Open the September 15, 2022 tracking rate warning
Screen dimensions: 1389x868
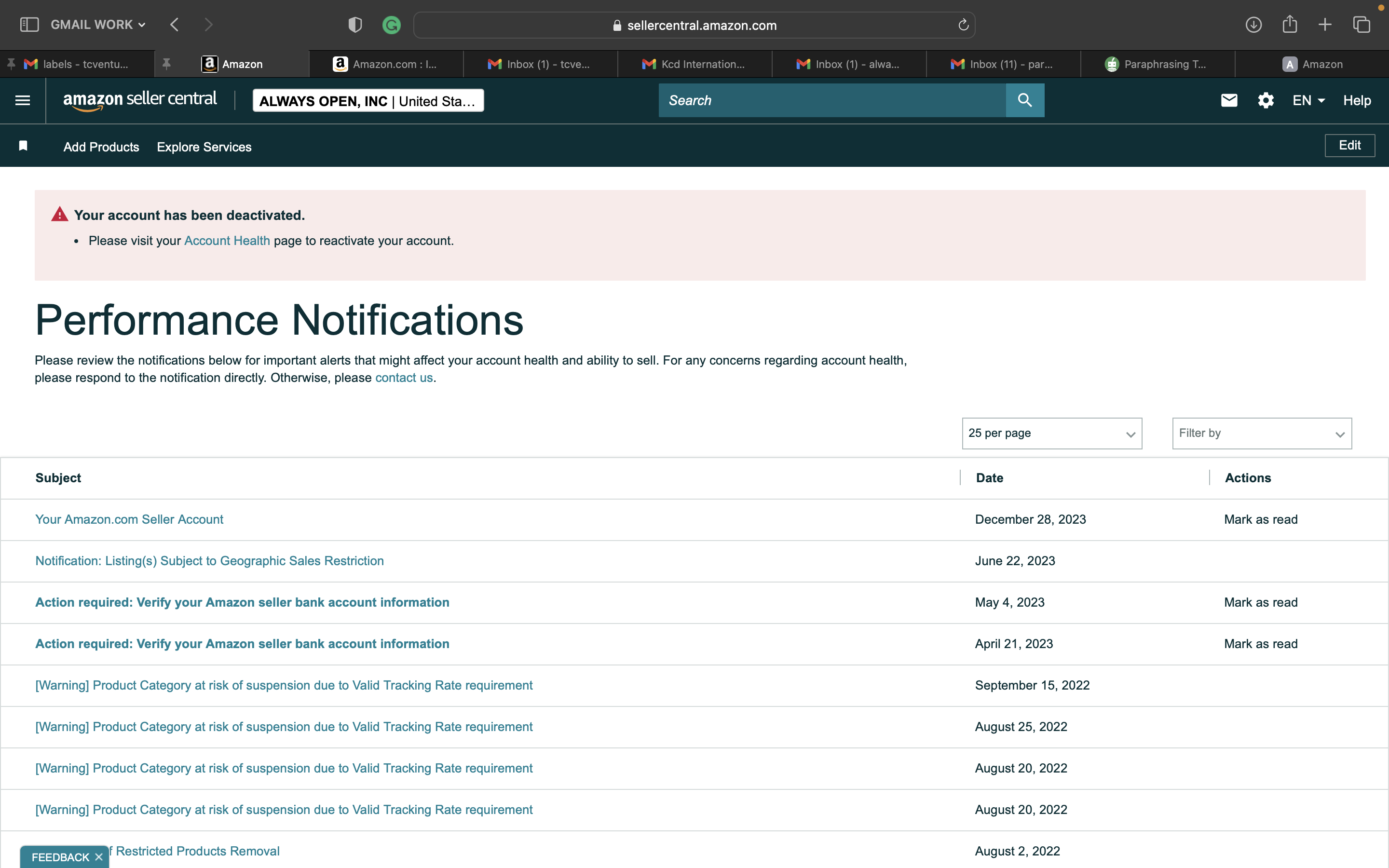[284, 685]
